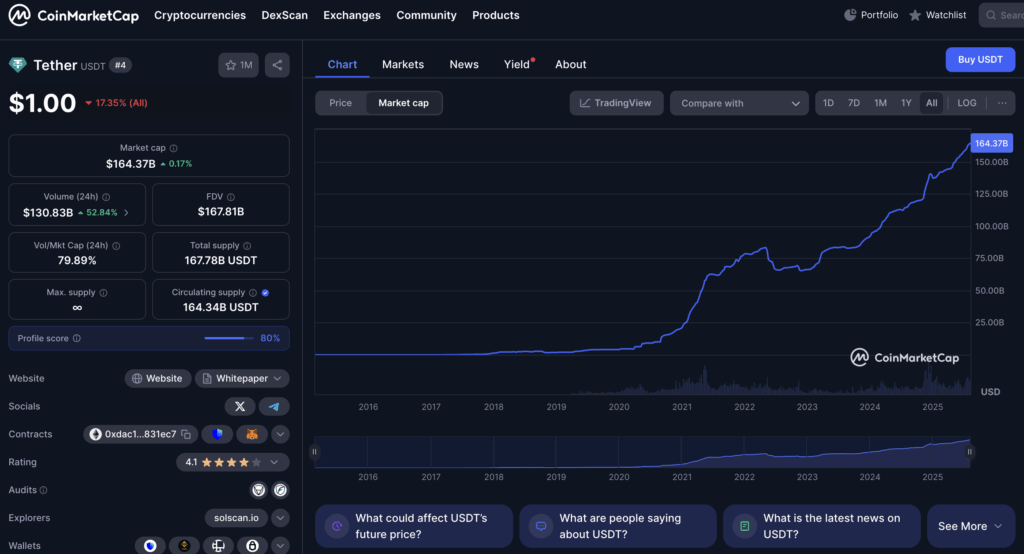Expand the Whitepaper dropdown
1024x554 pixels.
(x=242, y=378)
